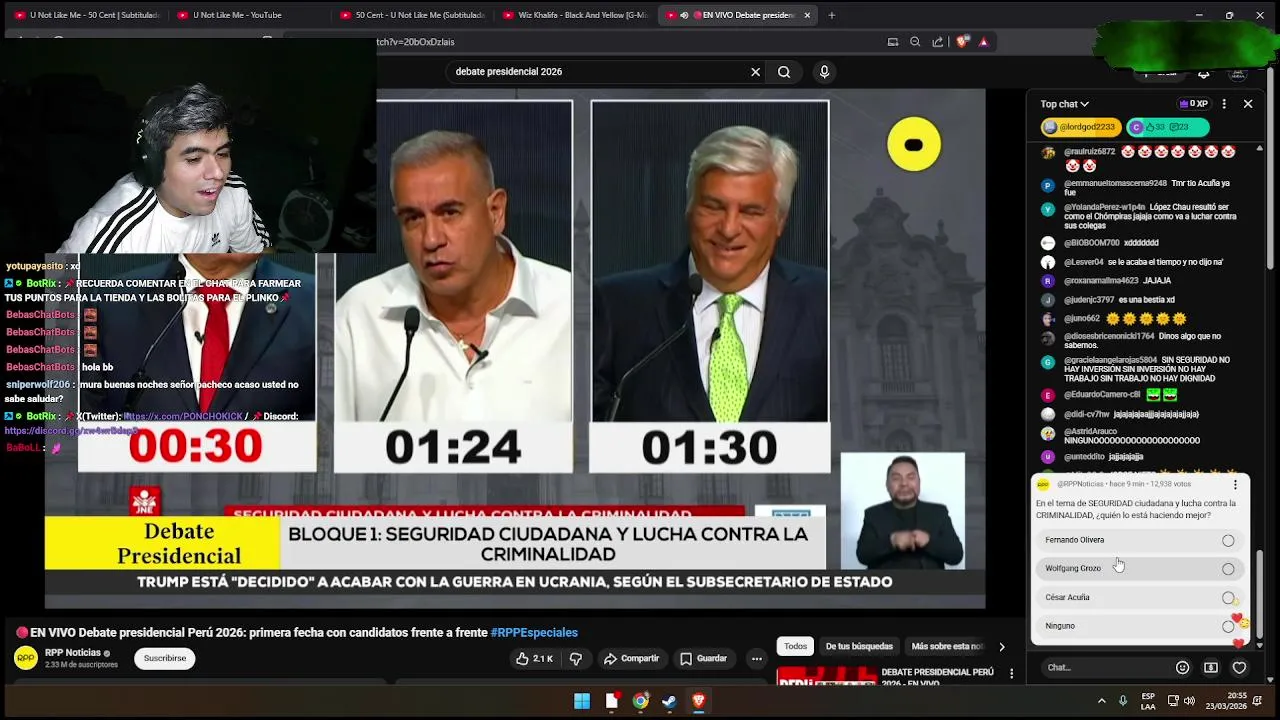Screen dimensions: 1280x720
Task: Select the 'Más sobre esta' chip
Action: coord(947,646)
